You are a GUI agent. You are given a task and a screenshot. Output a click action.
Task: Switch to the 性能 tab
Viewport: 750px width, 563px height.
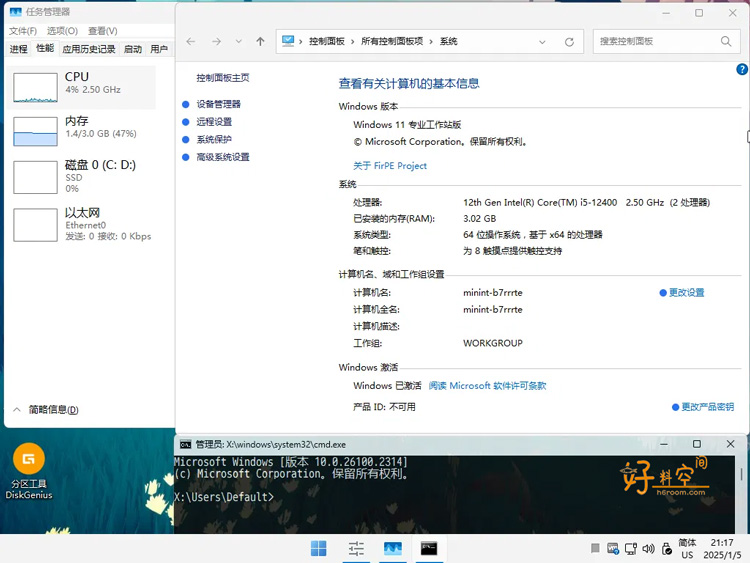pos(45,48)
